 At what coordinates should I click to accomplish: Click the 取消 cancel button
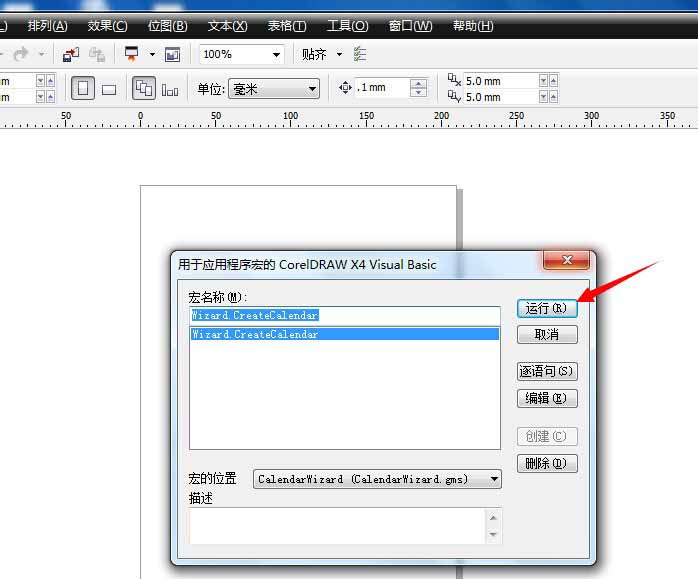547,334
